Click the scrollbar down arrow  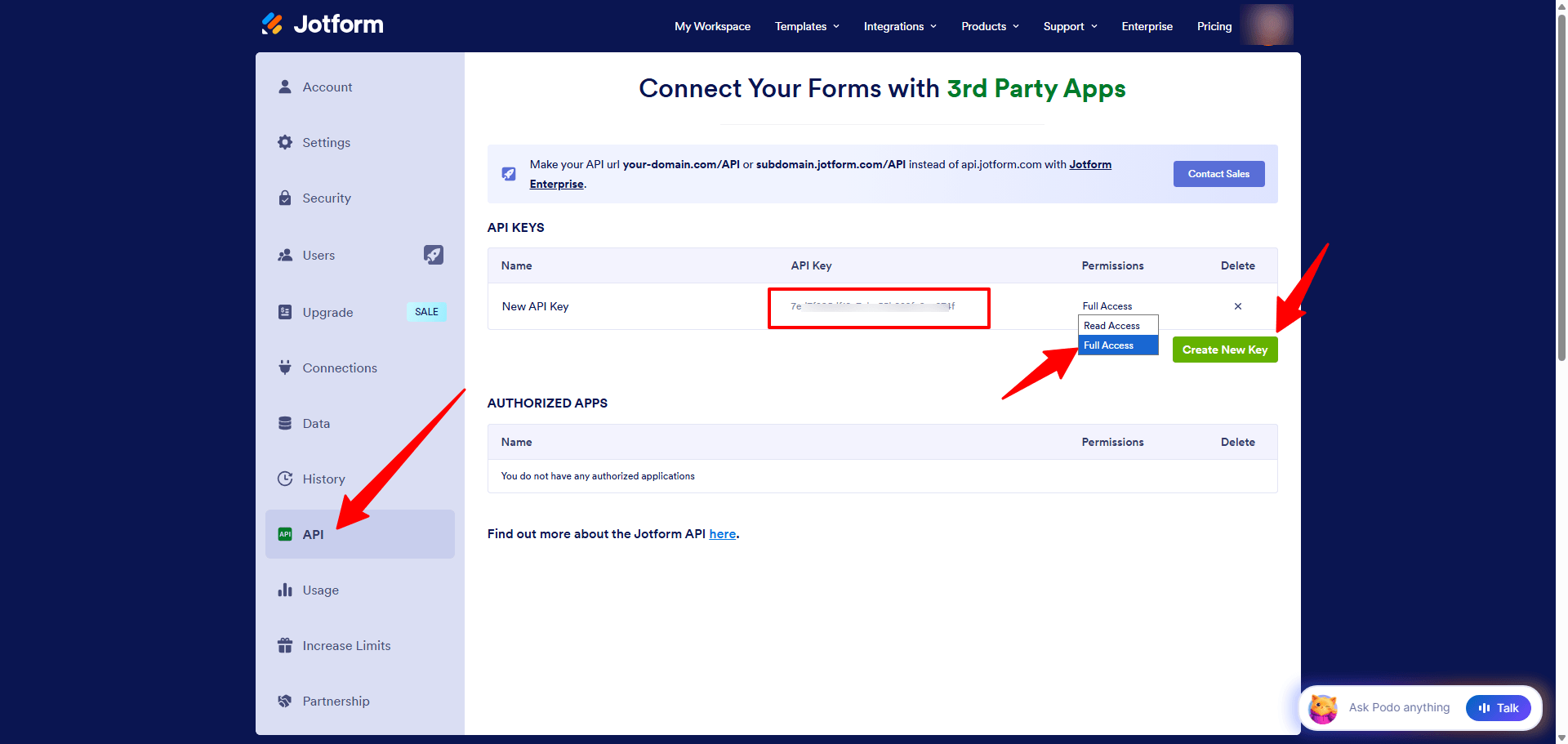(x=1561, y=738)
